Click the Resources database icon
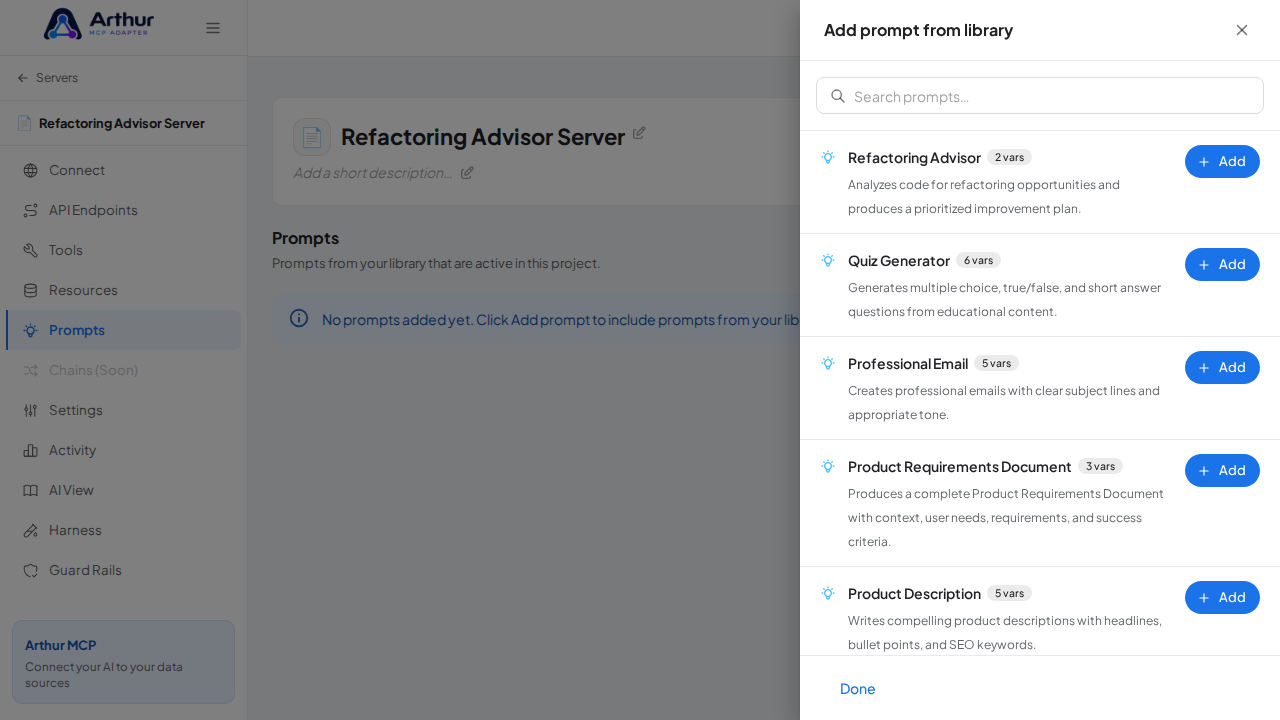This screenshot has height=720, width=1280. tap(31, 290)
